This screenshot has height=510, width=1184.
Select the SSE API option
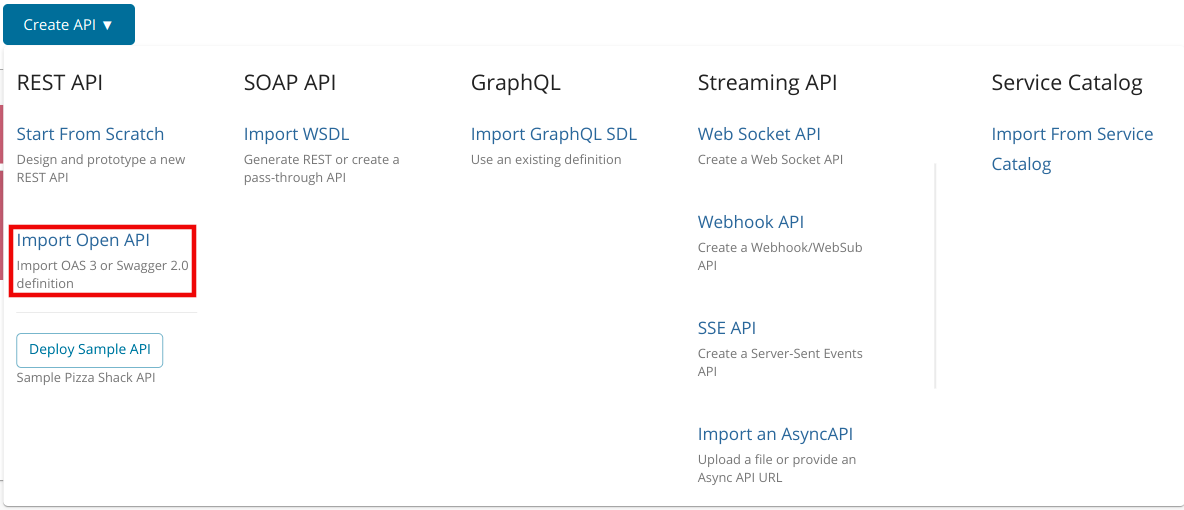point(726,328)
